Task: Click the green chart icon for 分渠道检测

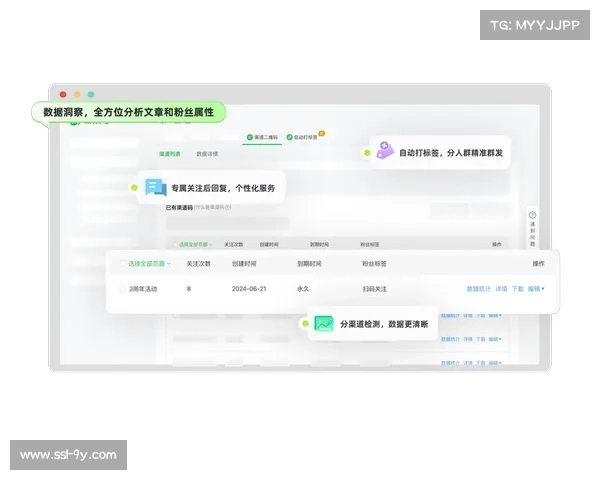Action: (x=324, y=323)
